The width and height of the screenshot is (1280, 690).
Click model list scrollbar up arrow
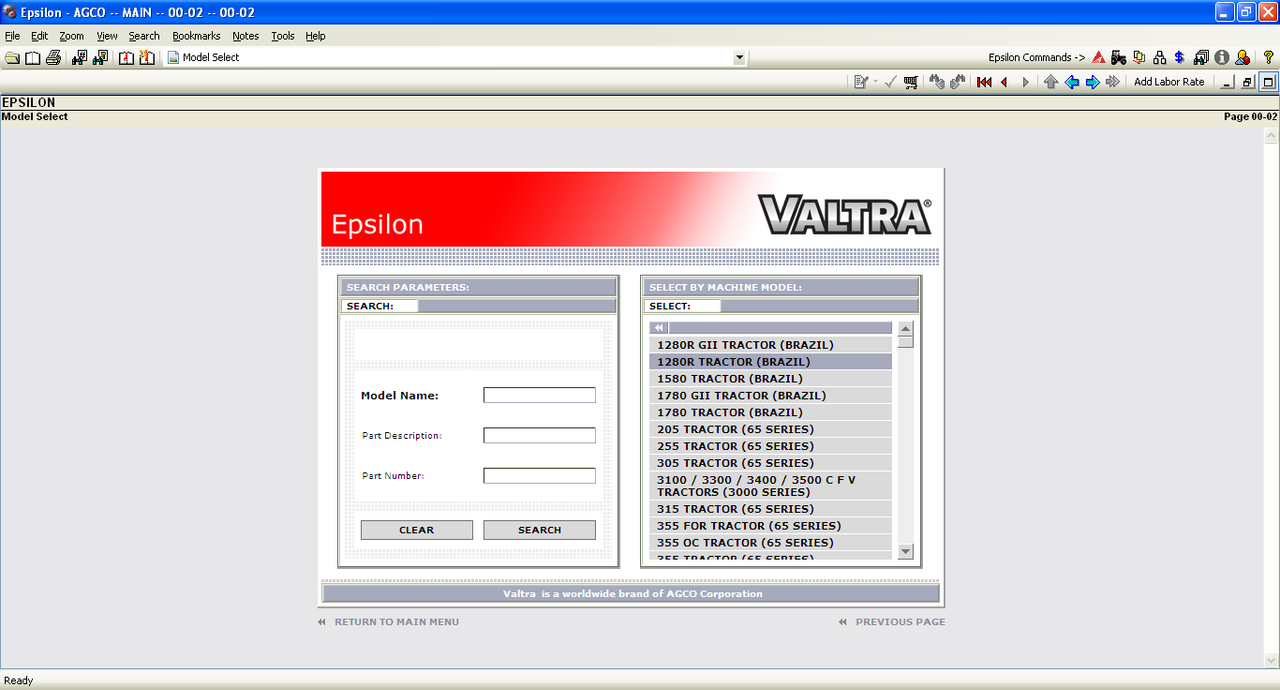point(905,328)
